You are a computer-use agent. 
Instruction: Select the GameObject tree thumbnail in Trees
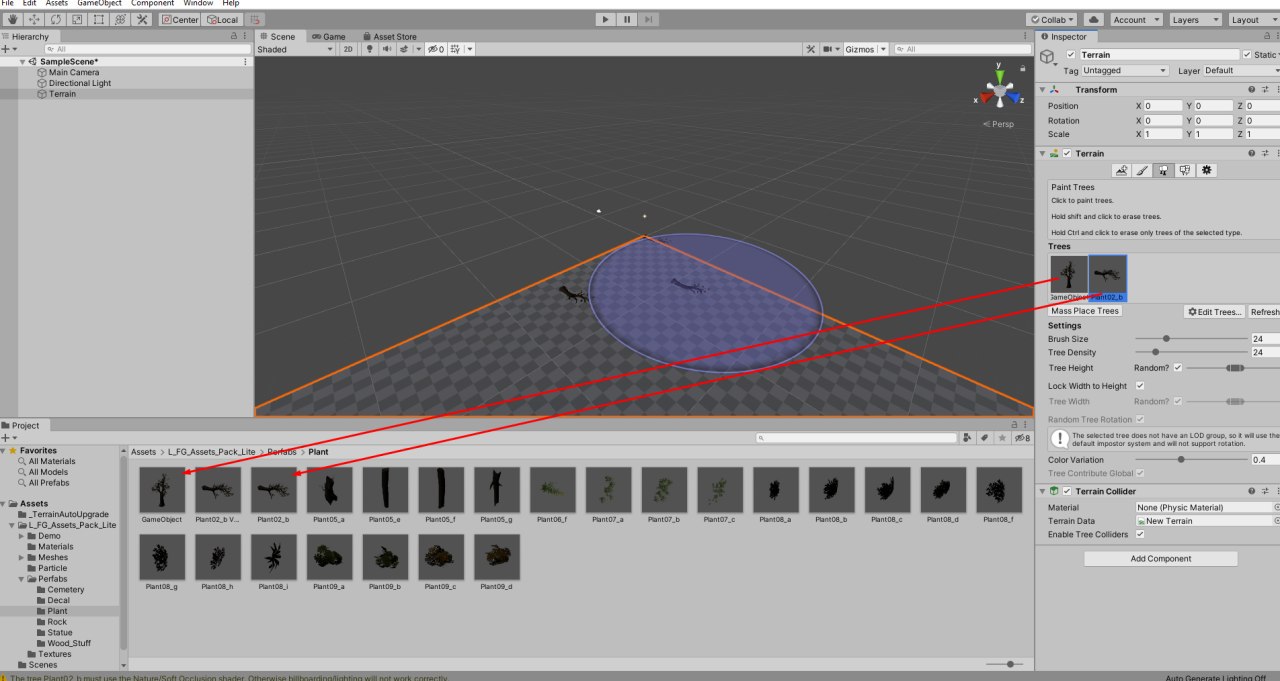click(1068, 278)
